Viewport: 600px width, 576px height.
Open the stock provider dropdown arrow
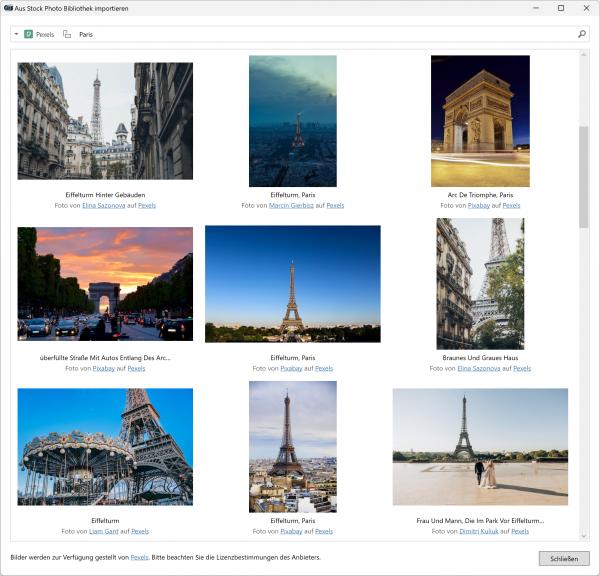pyautogui.click(x=16, y=34)
